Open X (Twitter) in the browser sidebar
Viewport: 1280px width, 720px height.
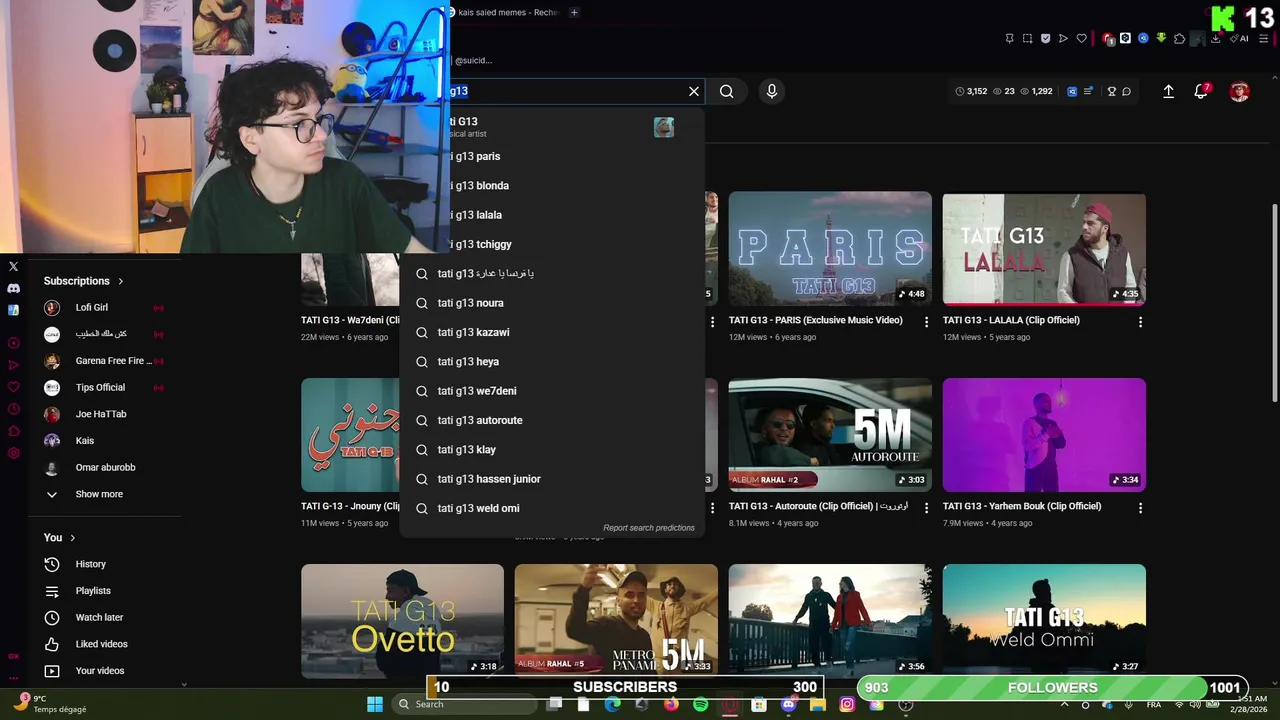click(x=13, y=266)
